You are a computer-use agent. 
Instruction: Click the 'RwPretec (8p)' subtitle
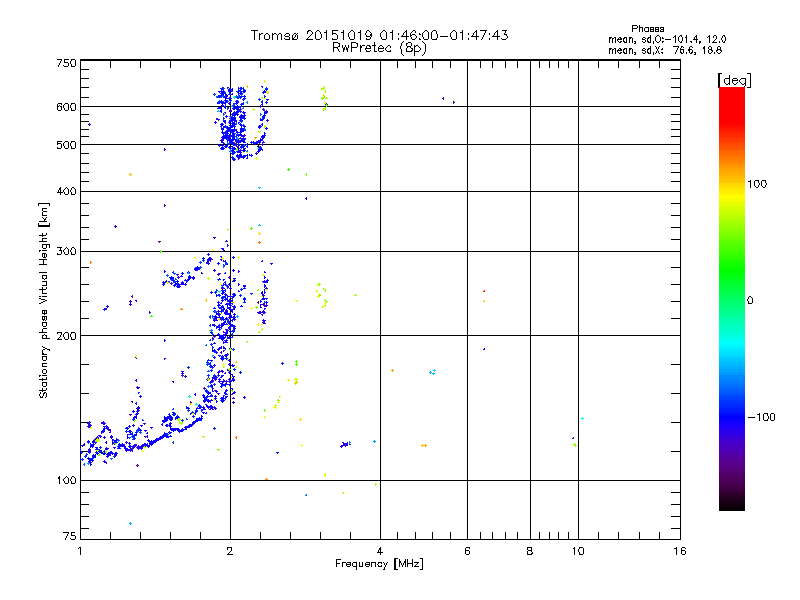pyautogui.click(x=379, y=48)
